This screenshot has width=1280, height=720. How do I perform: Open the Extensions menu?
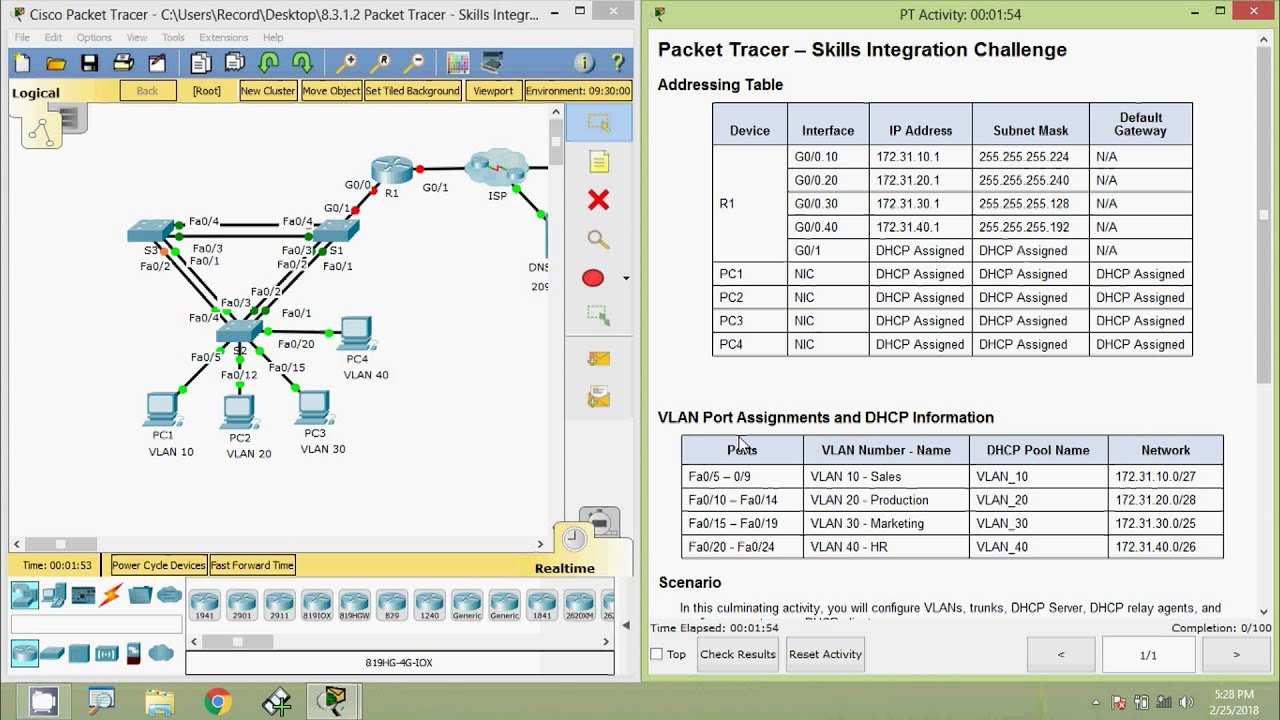[x=224, y=37]
